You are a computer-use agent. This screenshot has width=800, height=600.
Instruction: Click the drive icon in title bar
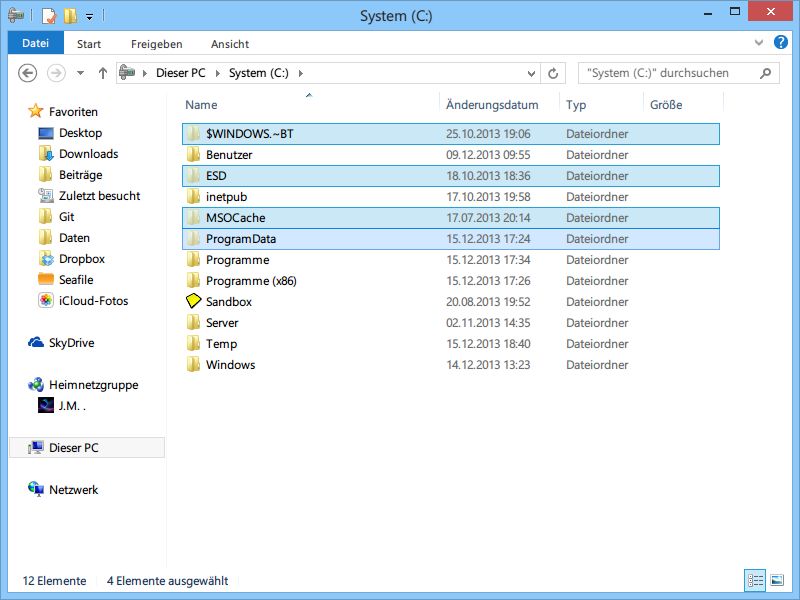tap(16, 15)
